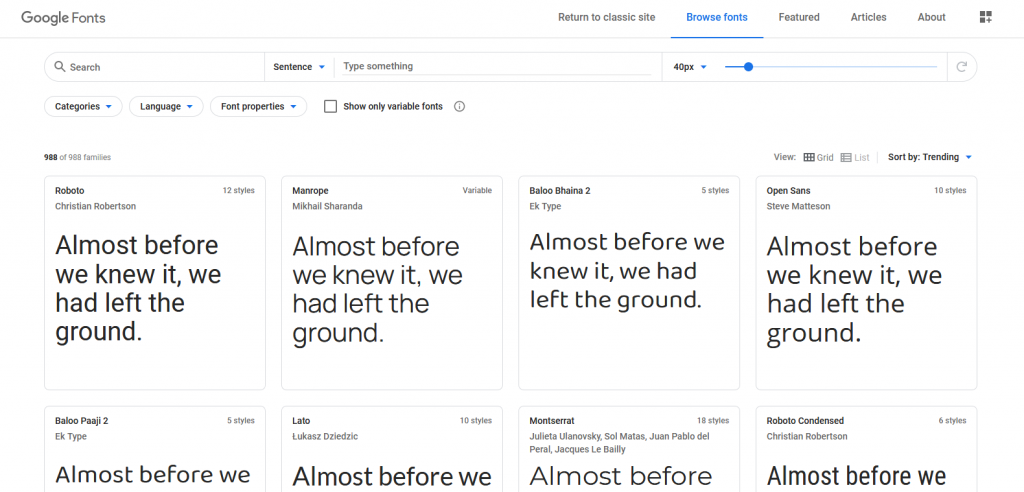Open the About page link
The height and width of the screenshot is (492, 1024).
coord(931,18)
